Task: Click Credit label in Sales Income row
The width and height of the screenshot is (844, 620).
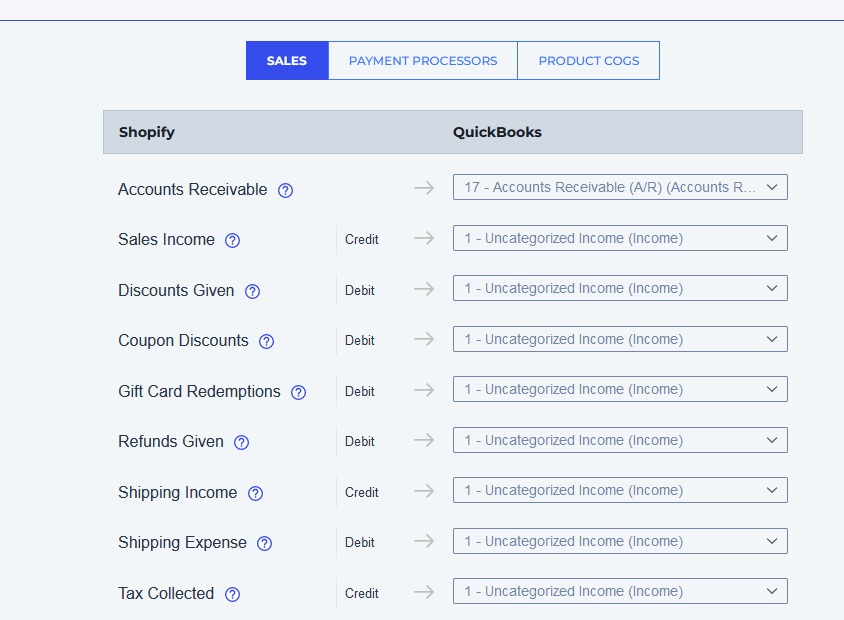Action: pyautogui.click(x=362, y=239)
